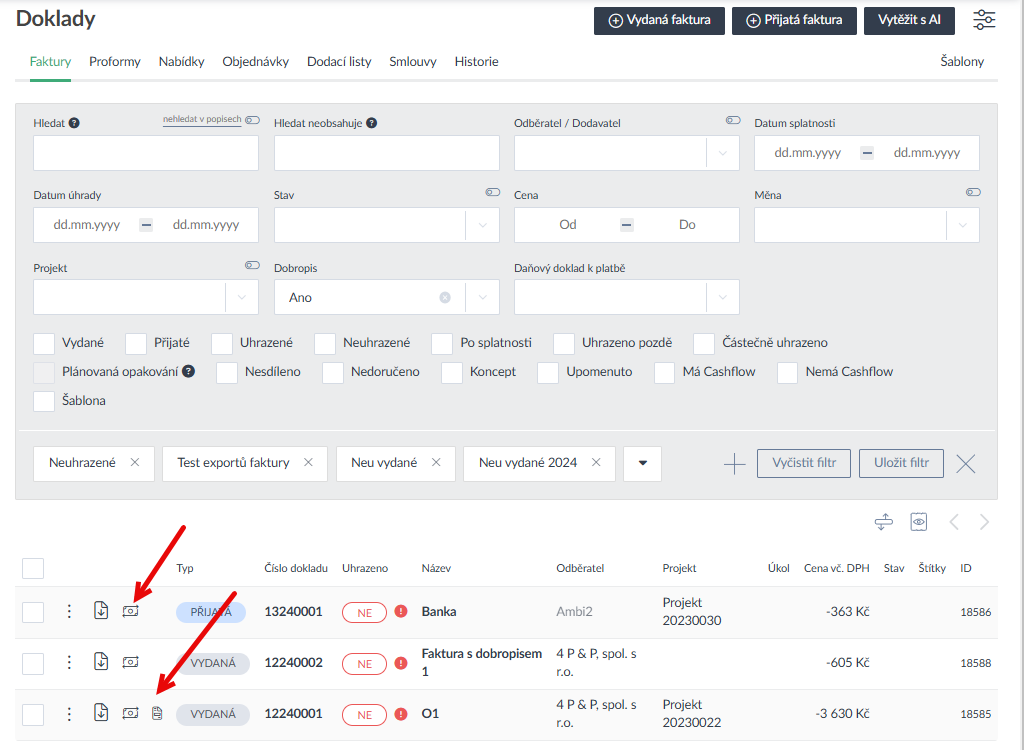Image resolution: width=1024 pixels, height=750 pixels.
Task: Enable the Po splatnosti checkbox
Action: (x=442, y=343)
